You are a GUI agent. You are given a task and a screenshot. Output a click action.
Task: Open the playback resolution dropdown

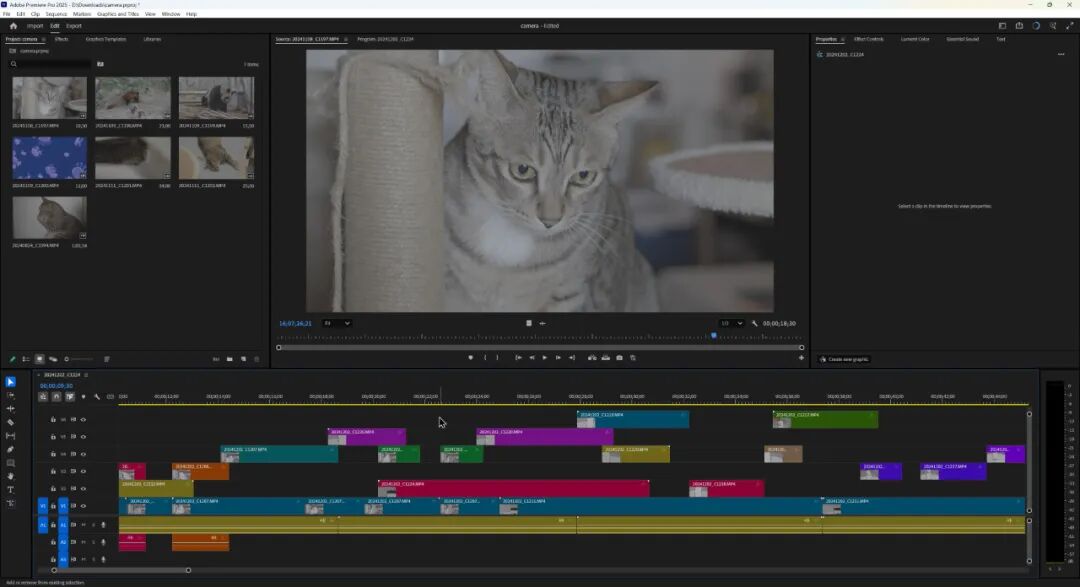tap(731, 323)
